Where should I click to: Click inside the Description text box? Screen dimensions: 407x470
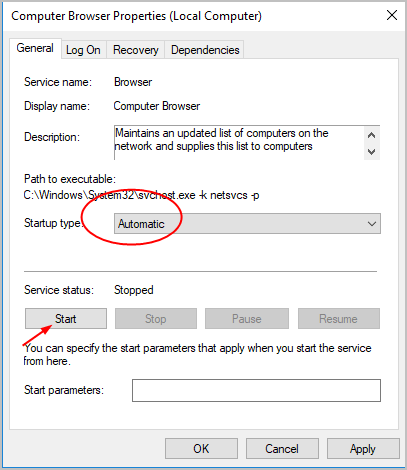pos(239,143)
